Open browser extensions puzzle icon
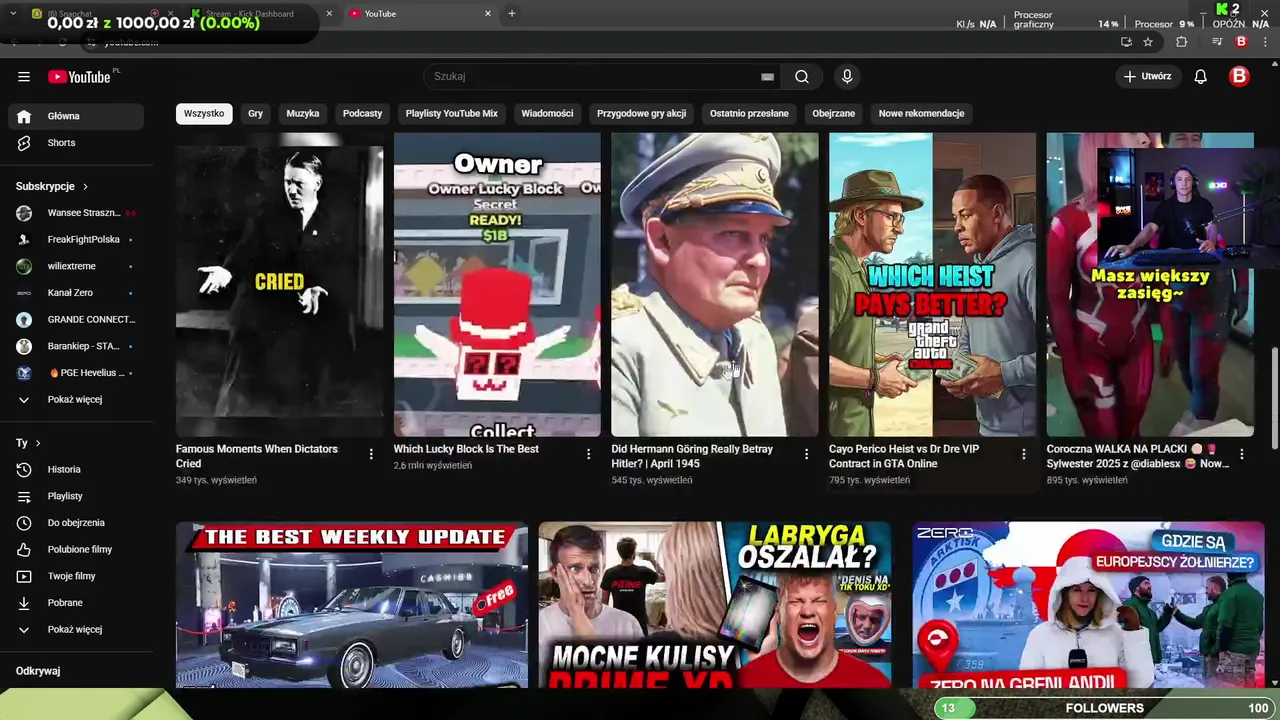This screenshot has width=1280, height=720. coord(1182,42)
